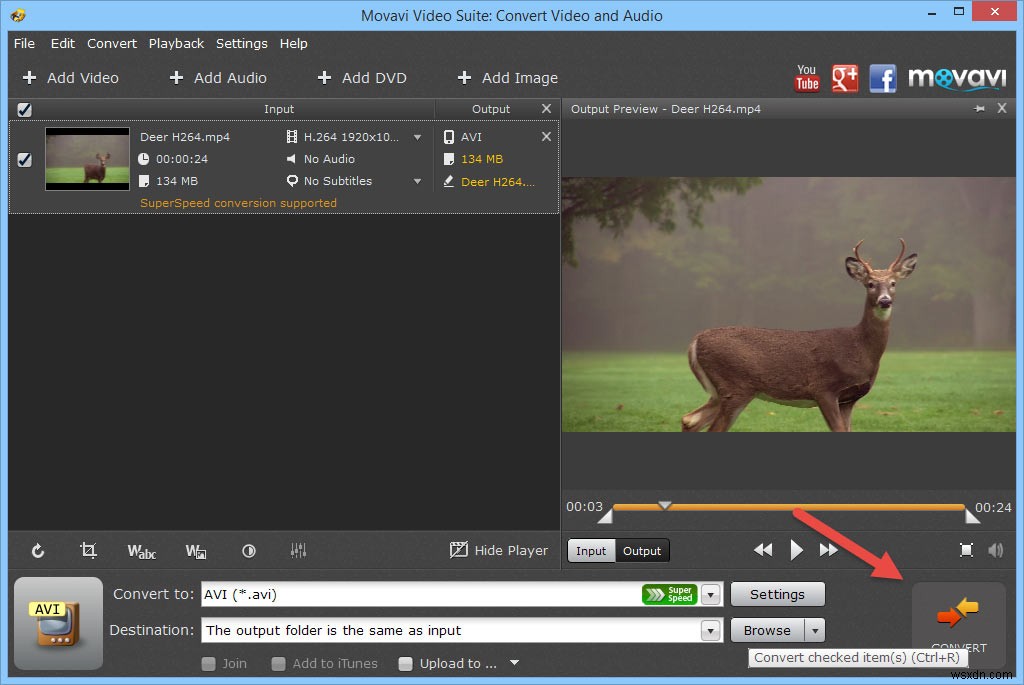1024x685 pixels.
Task: Select the text watermark tool
Action: click(141, 550)
